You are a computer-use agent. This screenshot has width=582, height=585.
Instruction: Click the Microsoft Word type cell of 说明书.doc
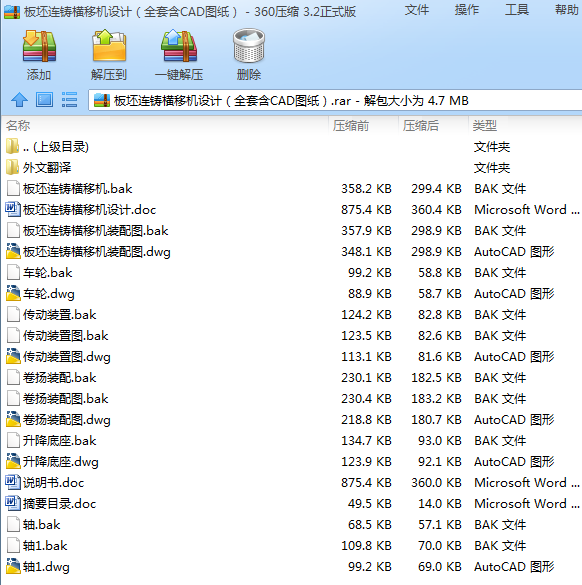527,482
